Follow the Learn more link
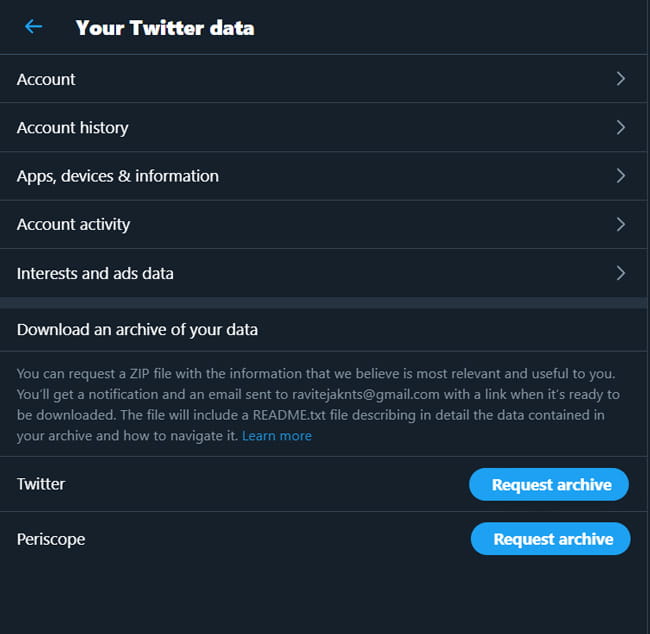 (277, 436)
